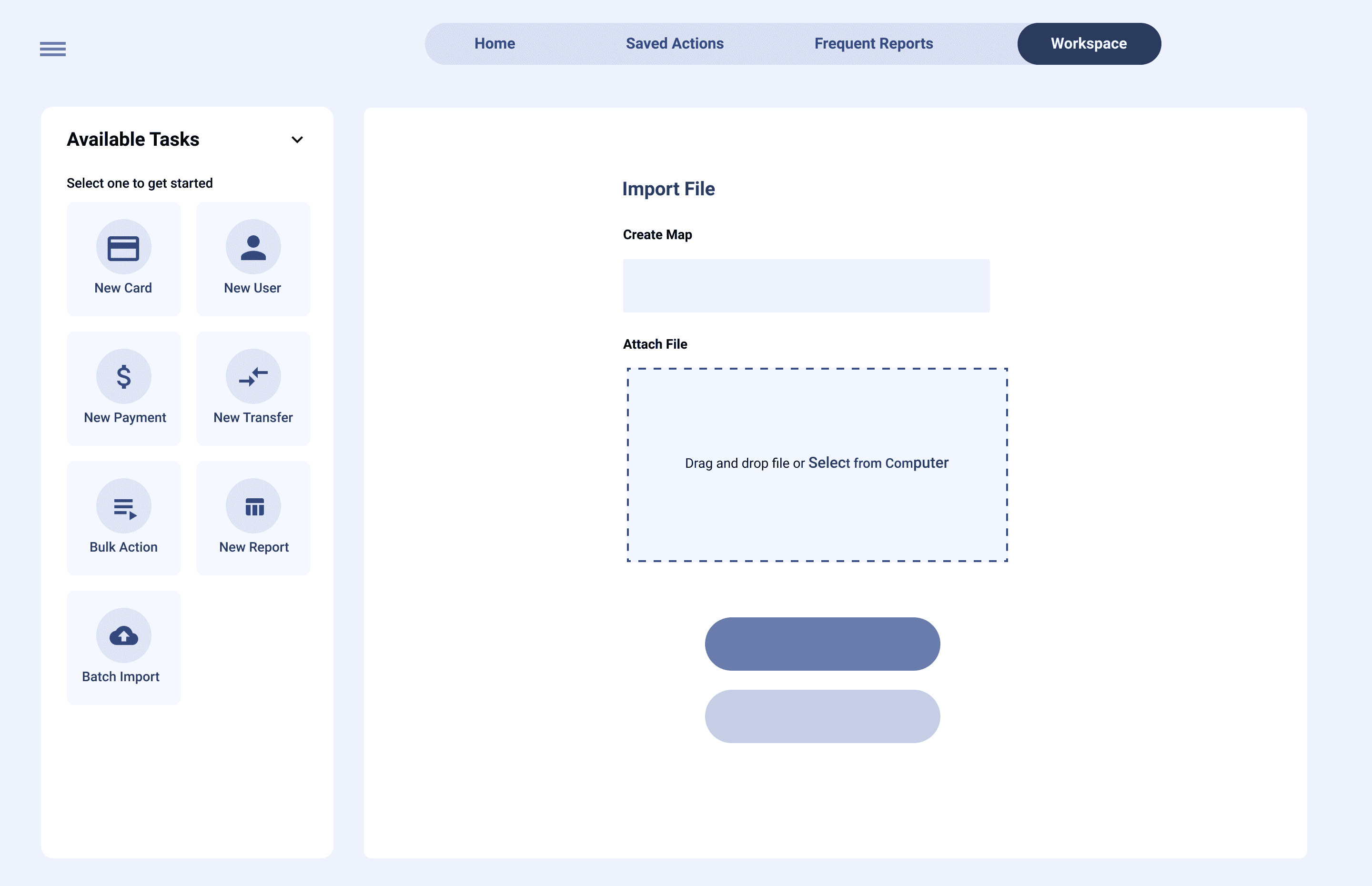
Task: Open the Bulk Action task
Action: [x=123, y=506]
